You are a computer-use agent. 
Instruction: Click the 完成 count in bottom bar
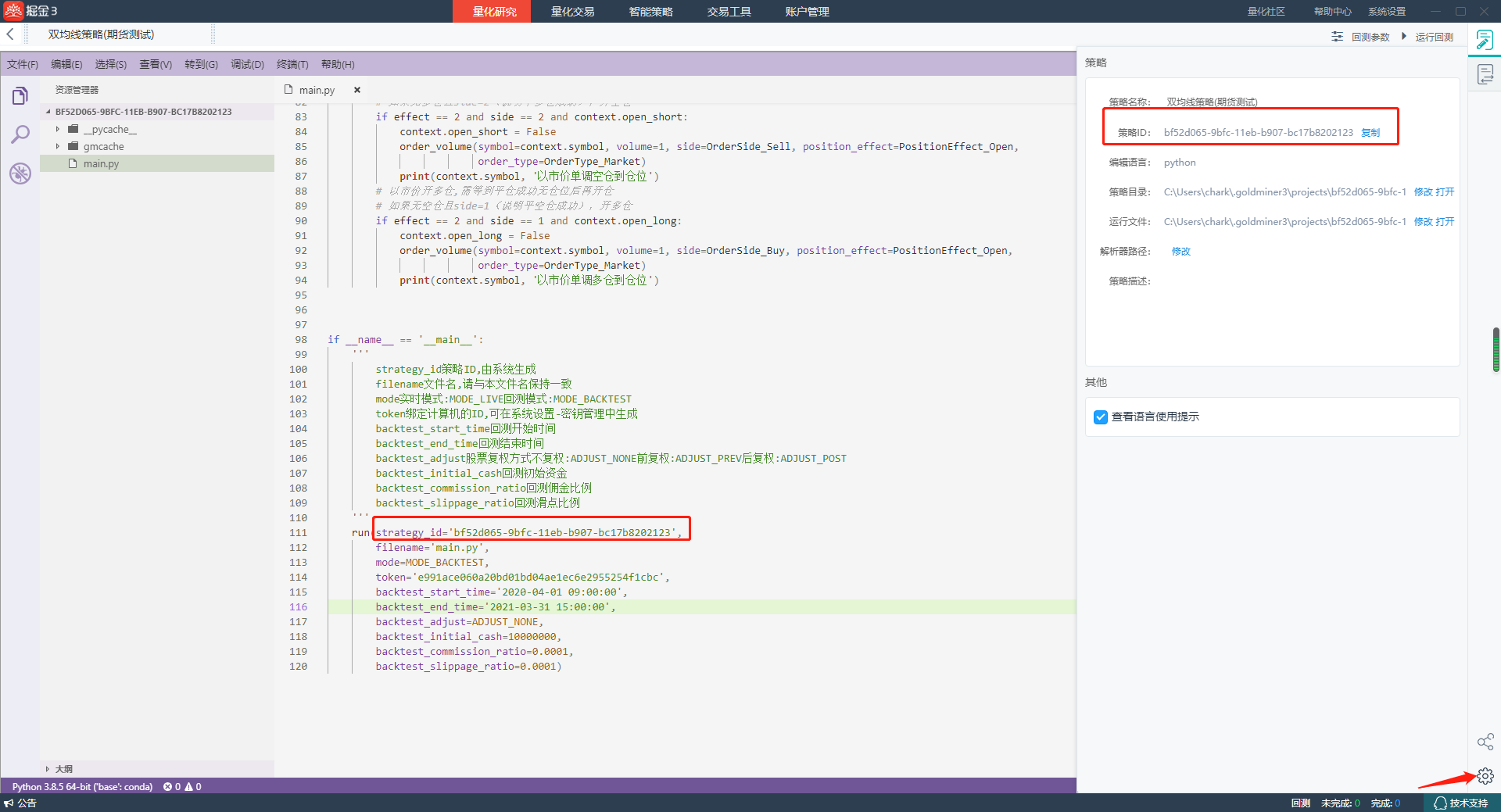[1385, 803]
